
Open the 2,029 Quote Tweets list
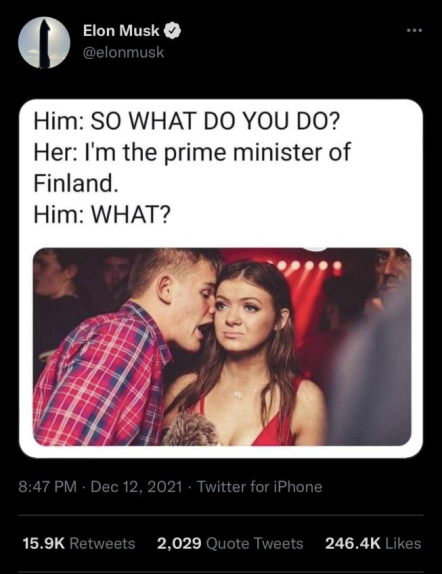230,543
